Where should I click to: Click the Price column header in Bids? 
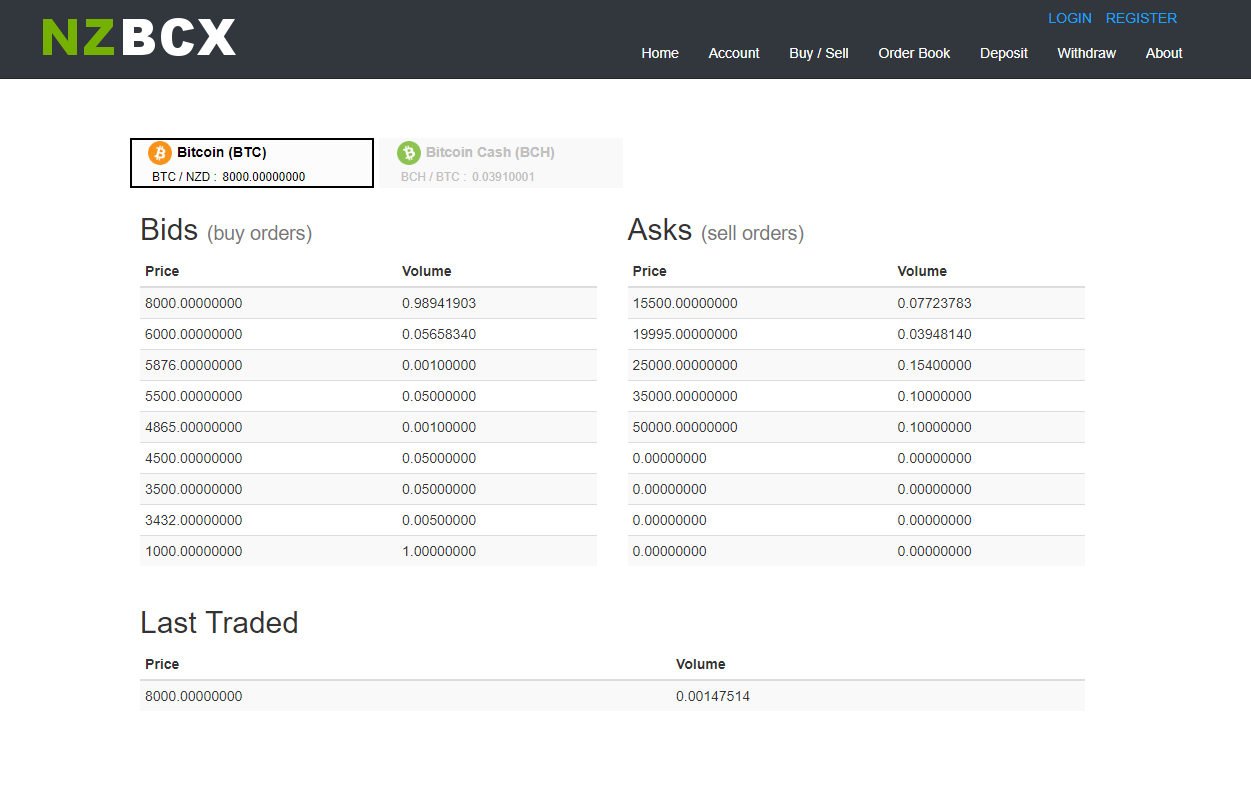coord(162,271)
